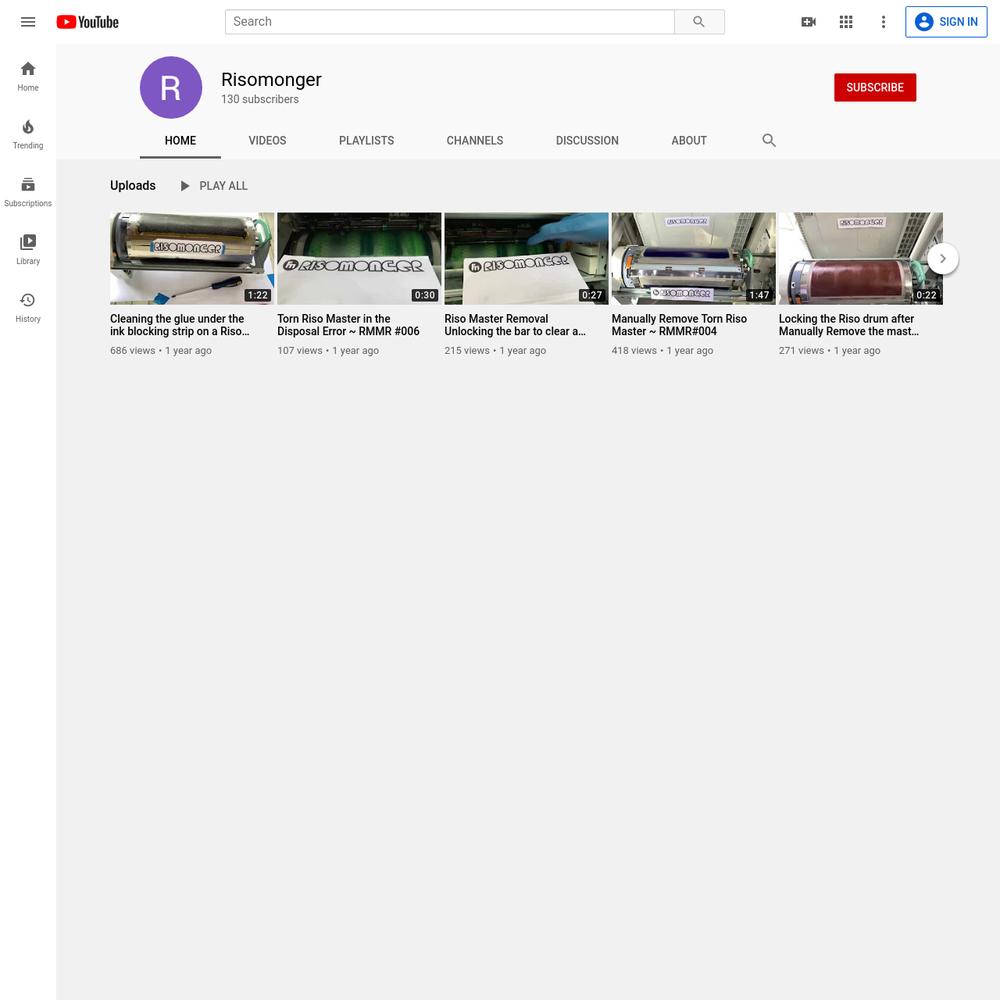The image size is (1000, 1000).
Task: Advance uploads carousel with next arrow
Action: [943, 259]
